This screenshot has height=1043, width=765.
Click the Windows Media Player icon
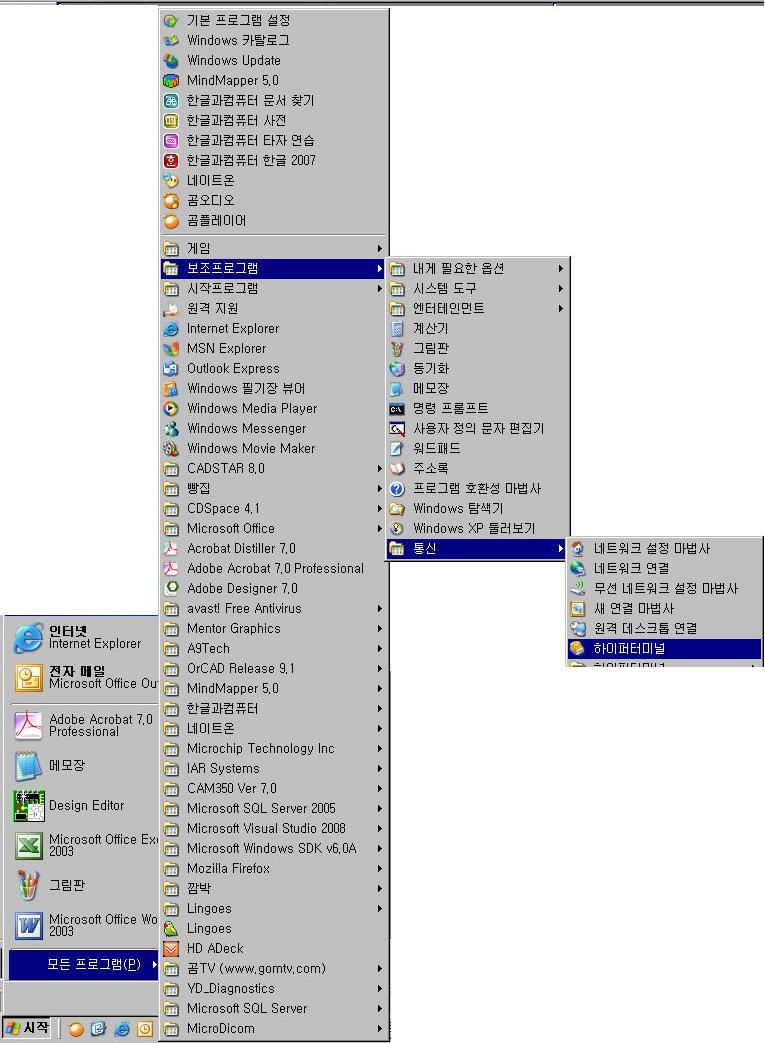[171, 408]
